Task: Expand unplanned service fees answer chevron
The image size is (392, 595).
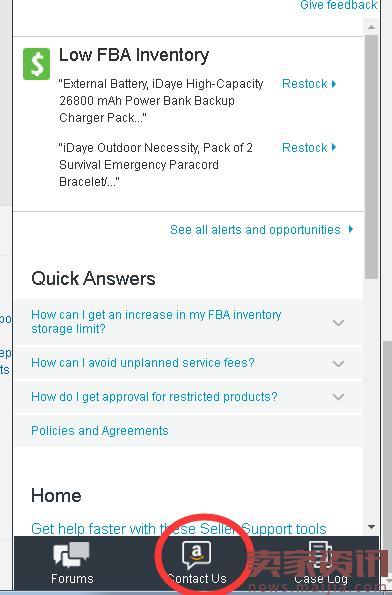Action: (338, 364)
